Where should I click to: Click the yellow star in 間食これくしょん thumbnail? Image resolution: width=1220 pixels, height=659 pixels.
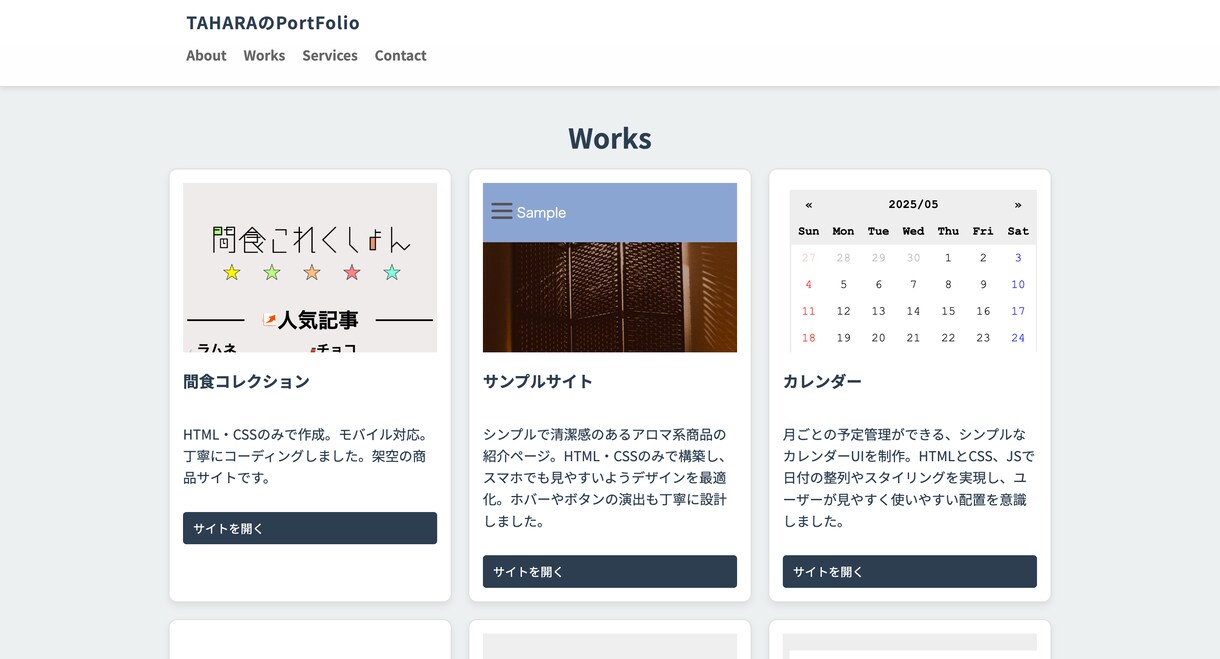(x=232, y=272)
